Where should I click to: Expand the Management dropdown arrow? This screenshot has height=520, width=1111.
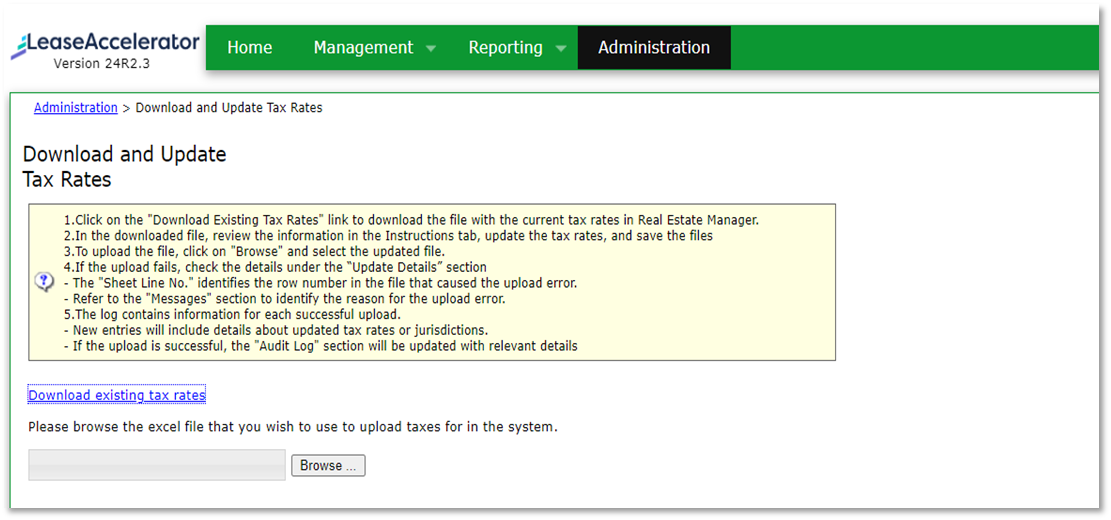[x=431, y=49]
